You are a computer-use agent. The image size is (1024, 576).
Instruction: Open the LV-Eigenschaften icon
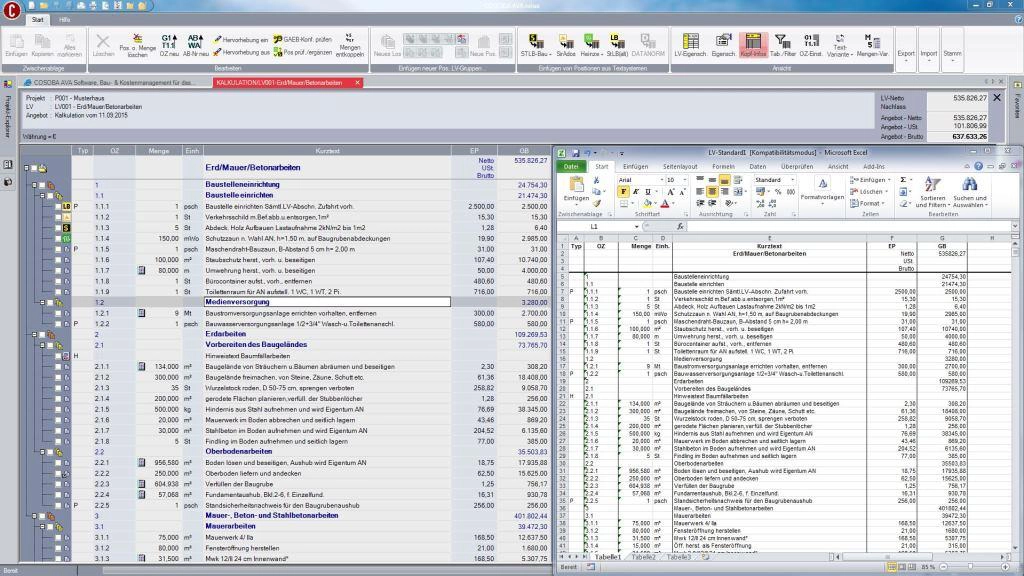point(689,44)
